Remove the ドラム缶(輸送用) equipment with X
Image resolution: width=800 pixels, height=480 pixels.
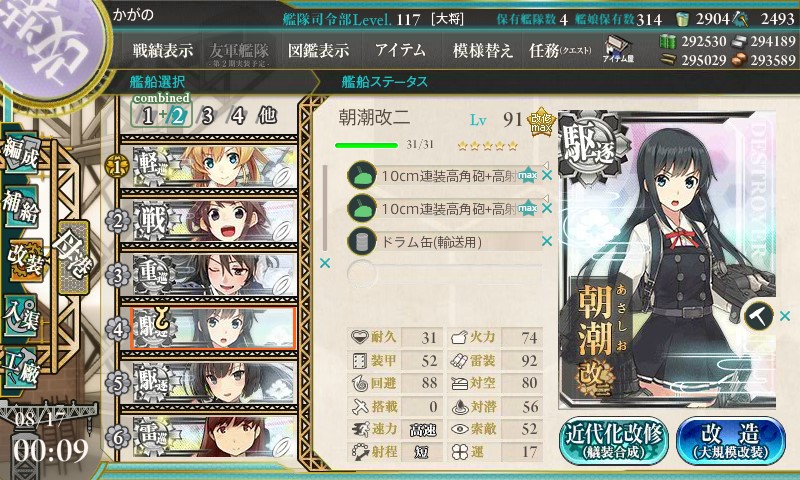click(x=547, y=241)
